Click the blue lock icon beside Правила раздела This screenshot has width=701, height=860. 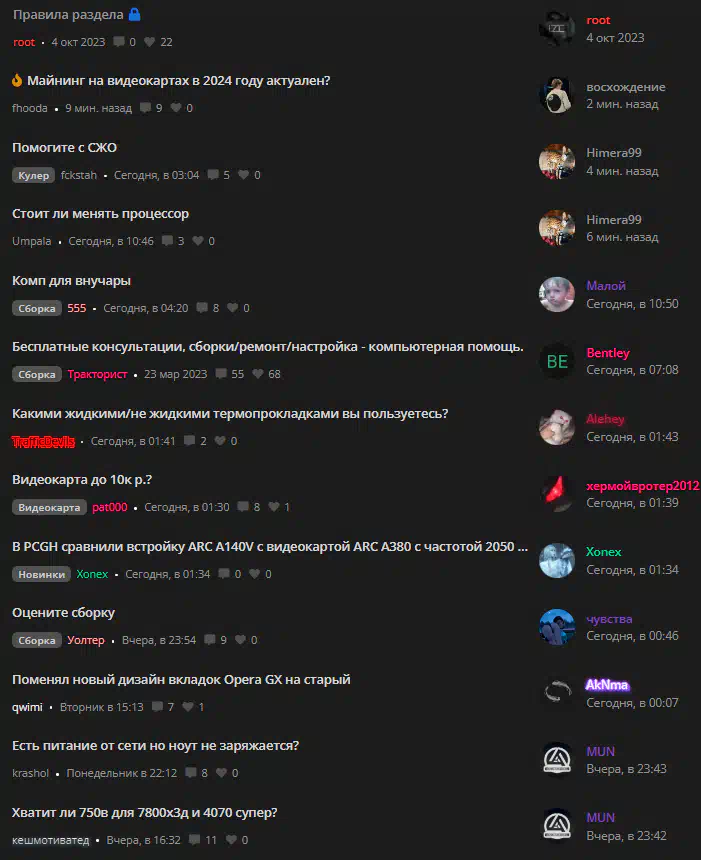click(x=134, y=15)
